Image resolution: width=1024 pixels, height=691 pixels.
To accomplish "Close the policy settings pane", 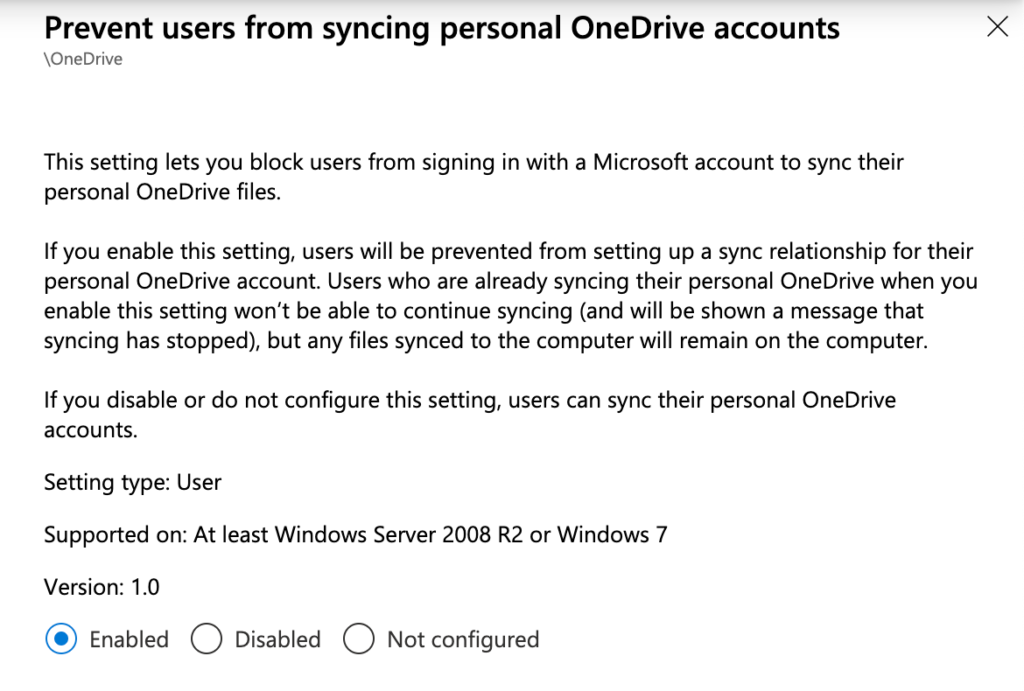I will (x=997, y=27).
